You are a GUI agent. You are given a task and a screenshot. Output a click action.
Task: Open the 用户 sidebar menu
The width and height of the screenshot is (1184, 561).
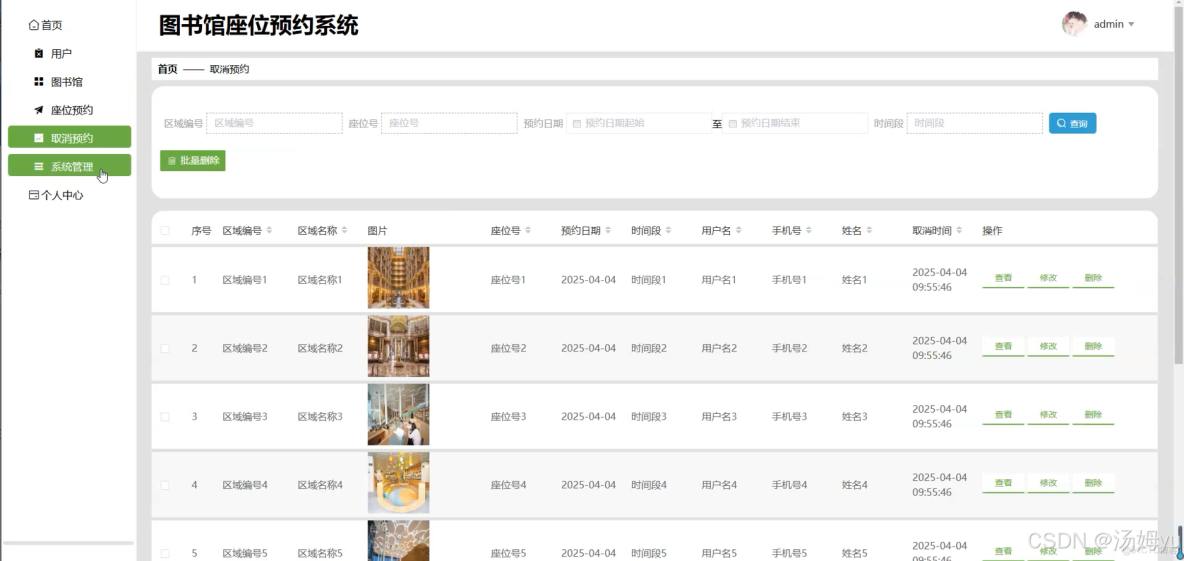(x=69, y=54)
